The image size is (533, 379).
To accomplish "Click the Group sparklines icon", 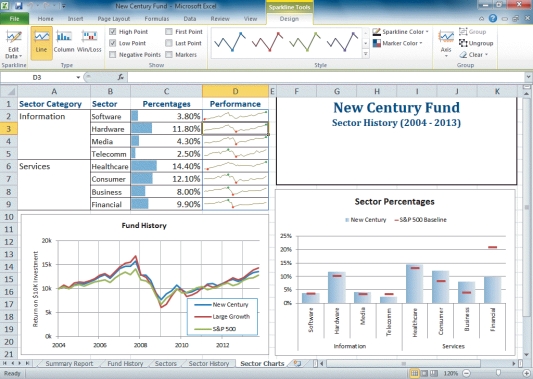I will [463, 32].
